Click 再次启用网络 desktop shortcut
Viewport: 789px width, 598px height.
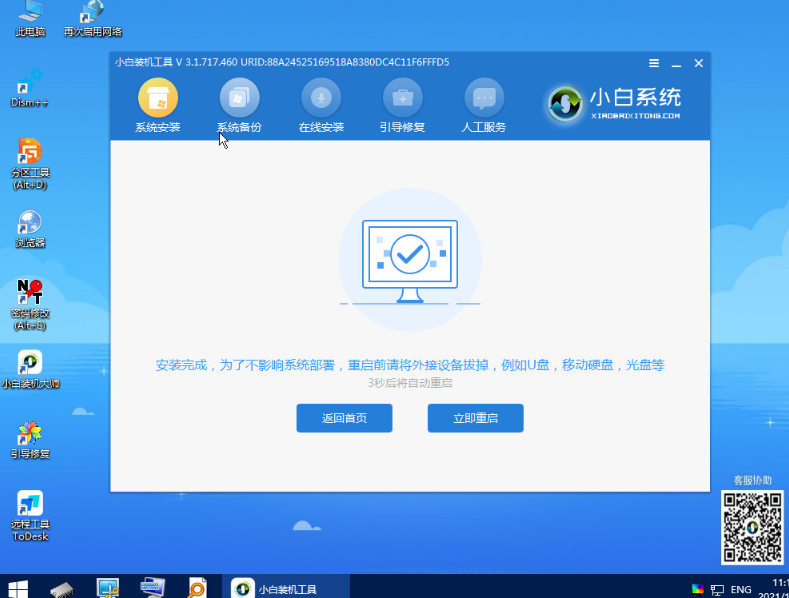(91, 17)
